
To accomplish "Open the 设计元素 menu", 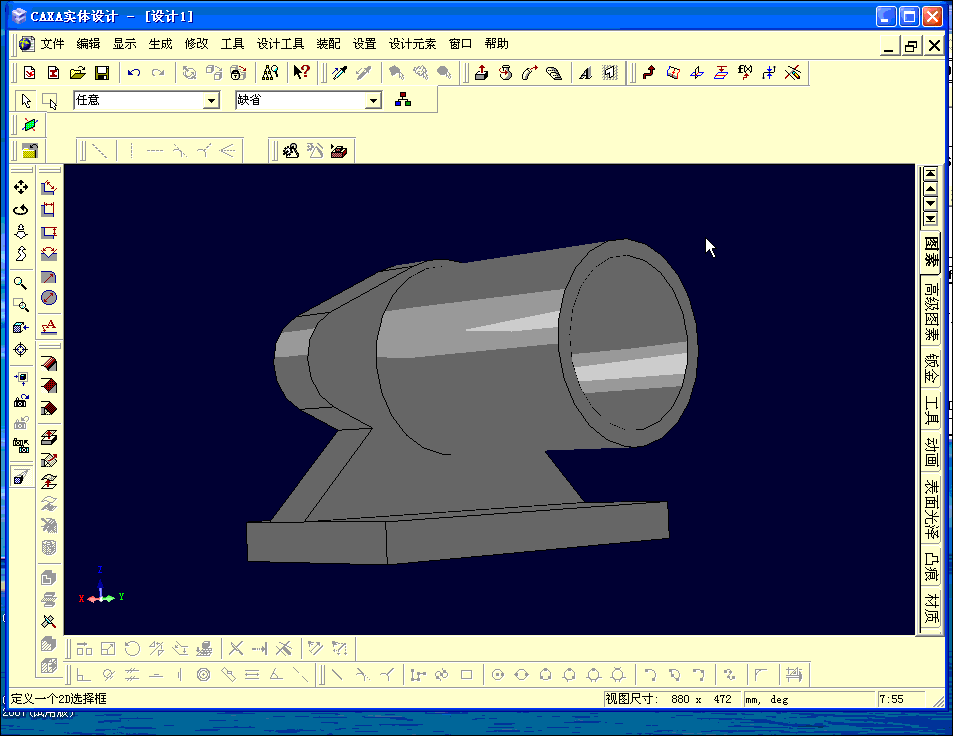I will tap(412, 44).
